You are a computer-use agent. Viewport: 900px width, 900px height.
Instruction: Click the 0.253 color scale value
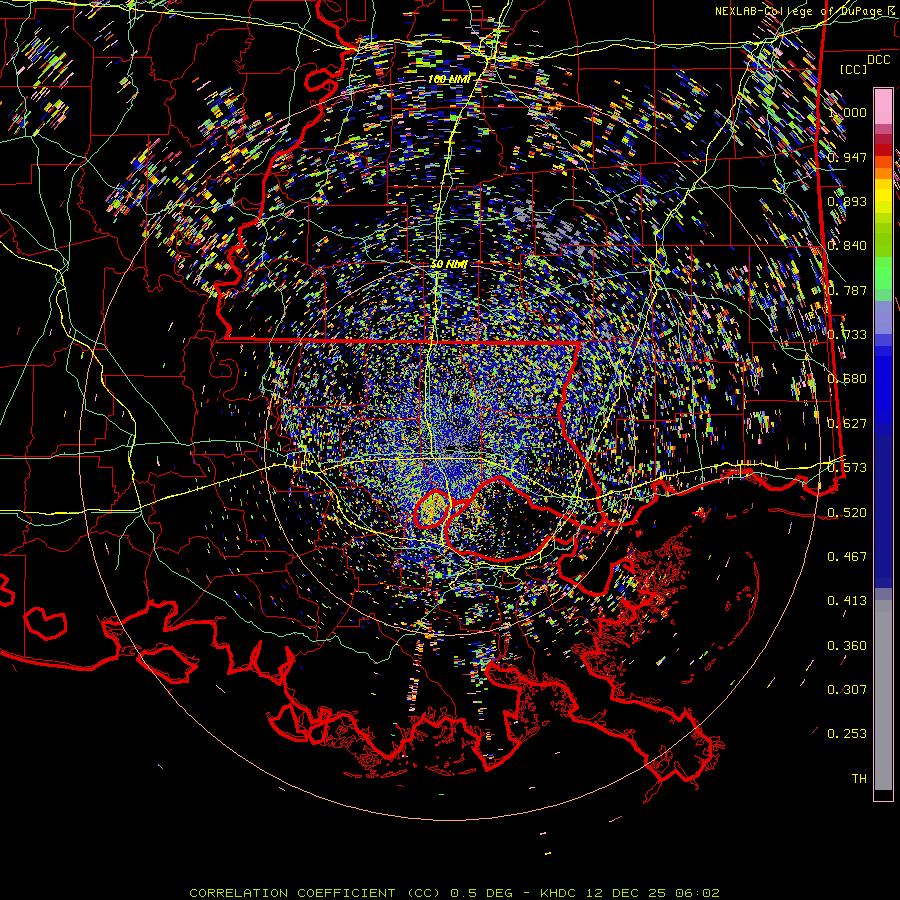click(847, 734)
